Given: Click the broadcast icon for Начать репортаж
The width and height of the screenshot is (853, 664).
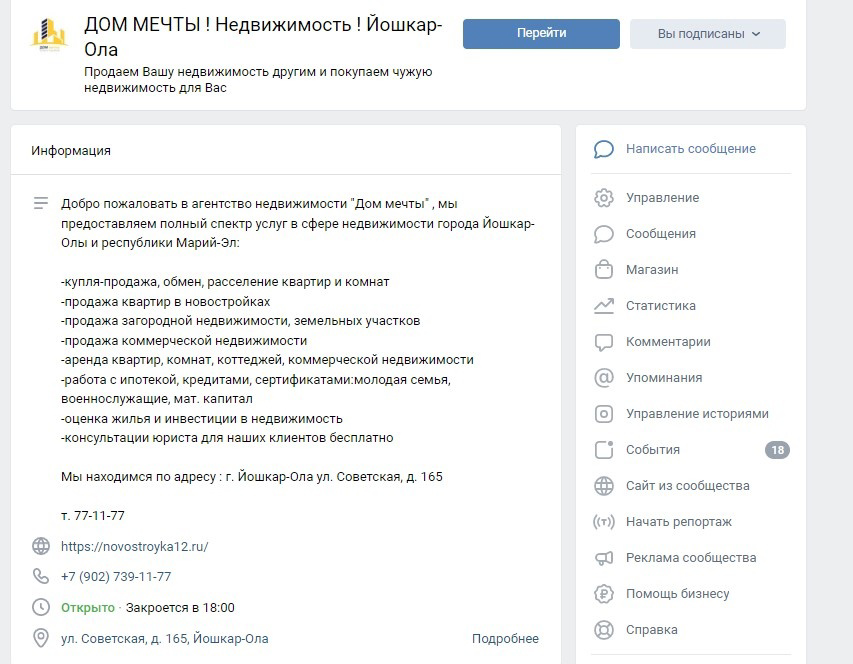Looking at the screenshot, I should click(603, 522).
